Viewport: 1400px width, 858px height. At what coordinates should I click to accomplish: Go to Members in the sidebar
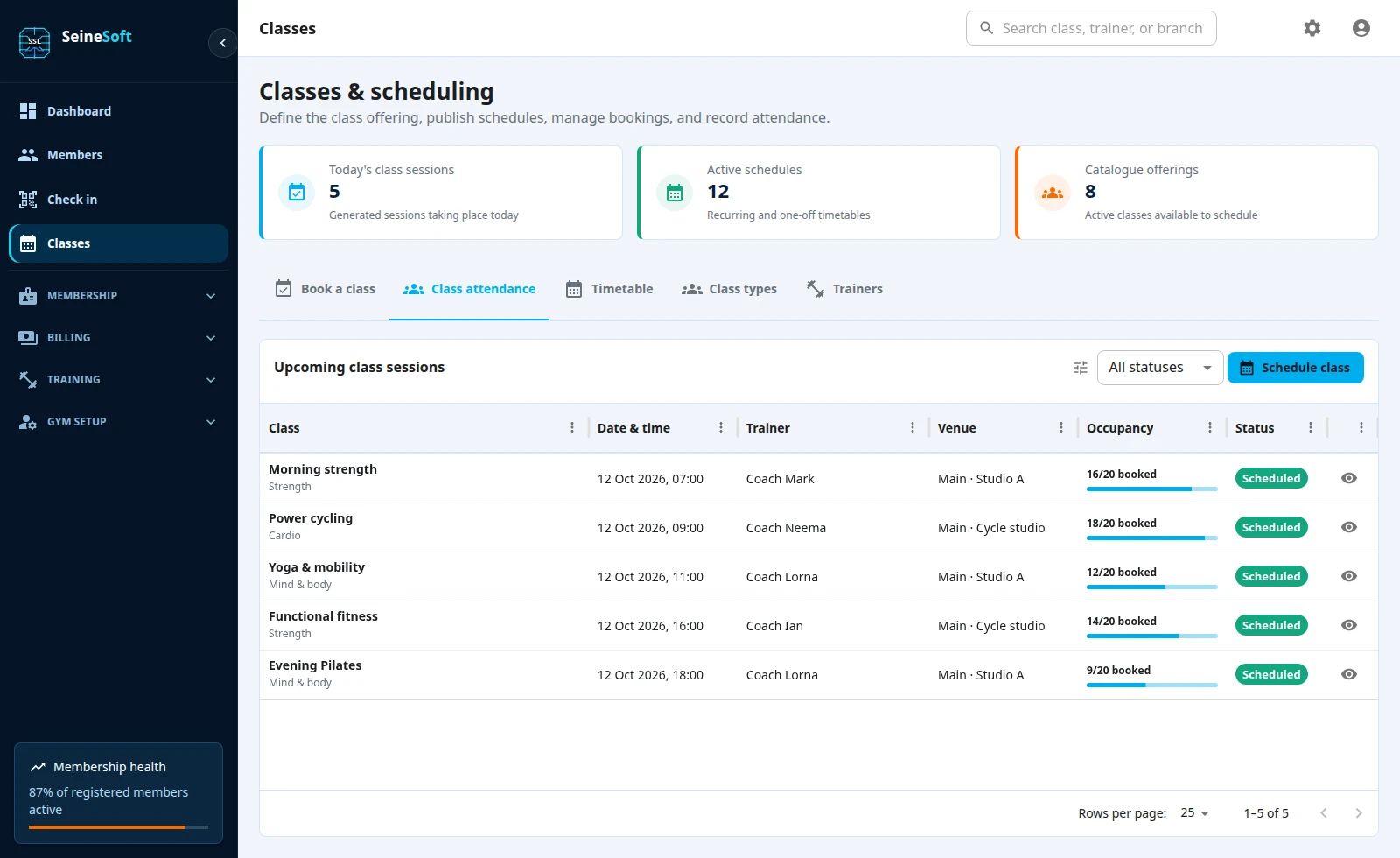tap(119, 155)
